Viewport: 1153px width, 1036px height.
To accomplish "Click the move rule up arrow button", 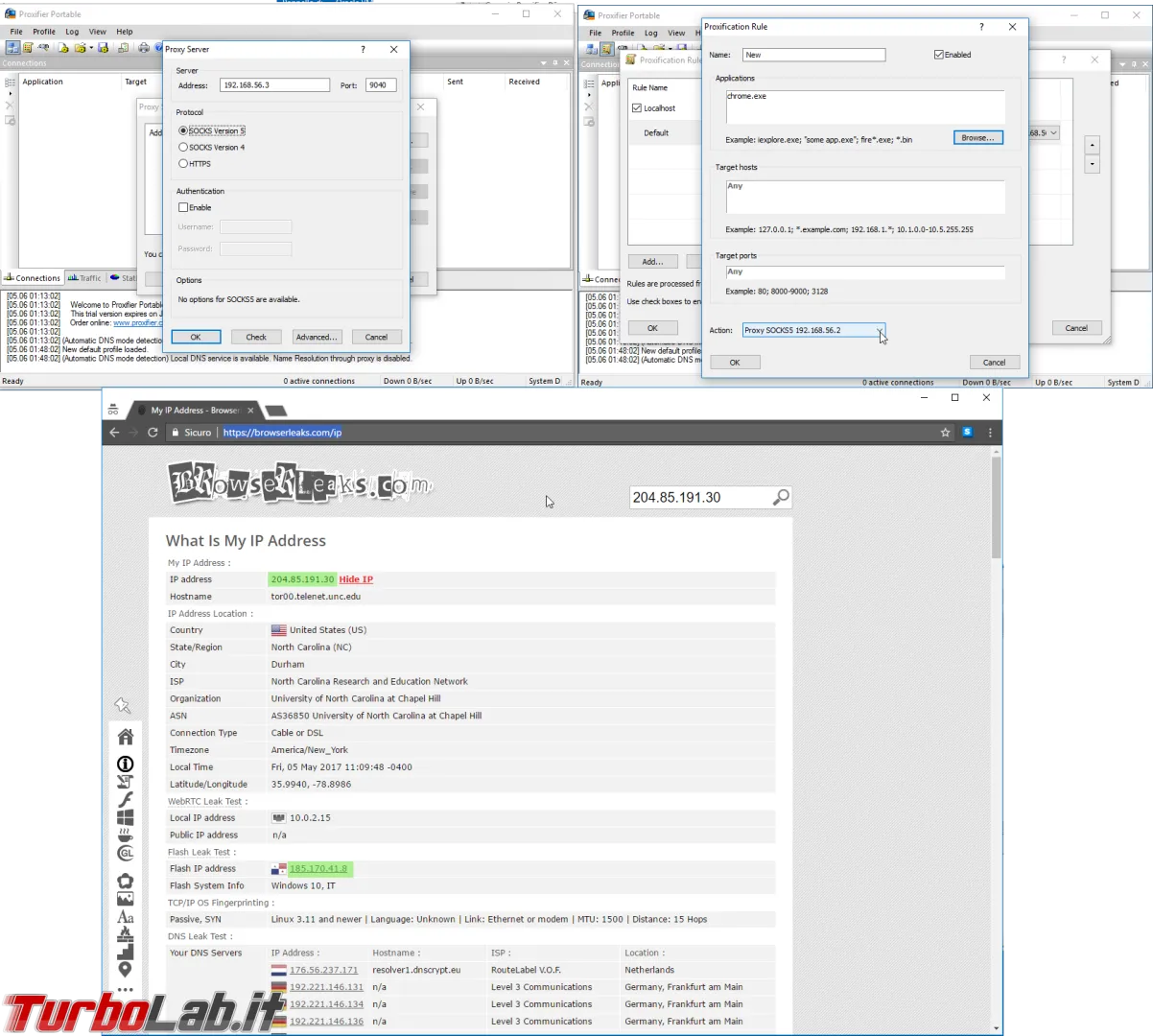I will coord(1092,145).
